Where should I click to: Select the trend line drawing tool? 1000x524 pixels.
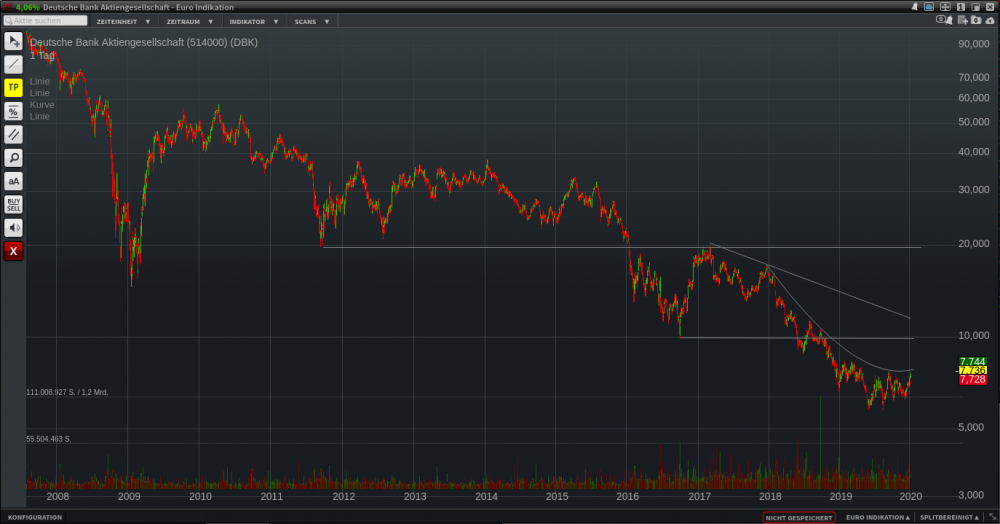click(13, 64)
